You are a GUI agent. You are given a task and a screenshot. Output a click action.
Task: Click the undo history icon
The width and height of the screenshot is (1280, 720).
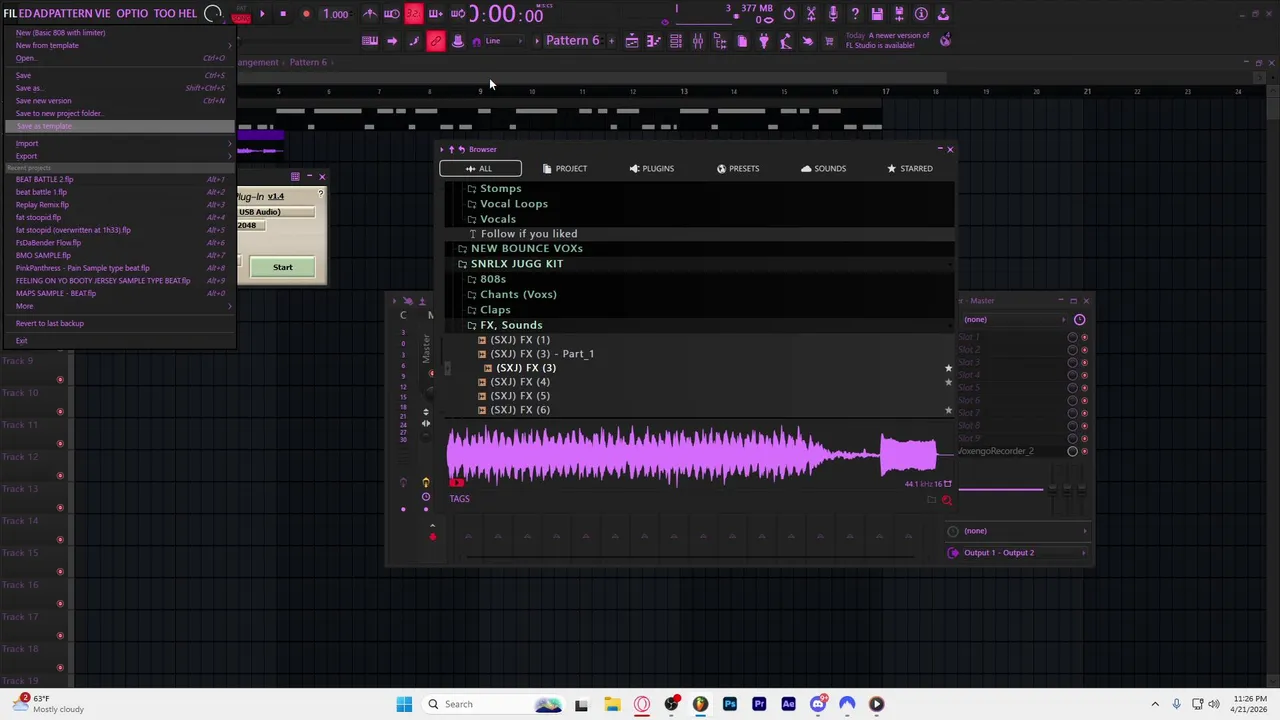click(789, 14)
